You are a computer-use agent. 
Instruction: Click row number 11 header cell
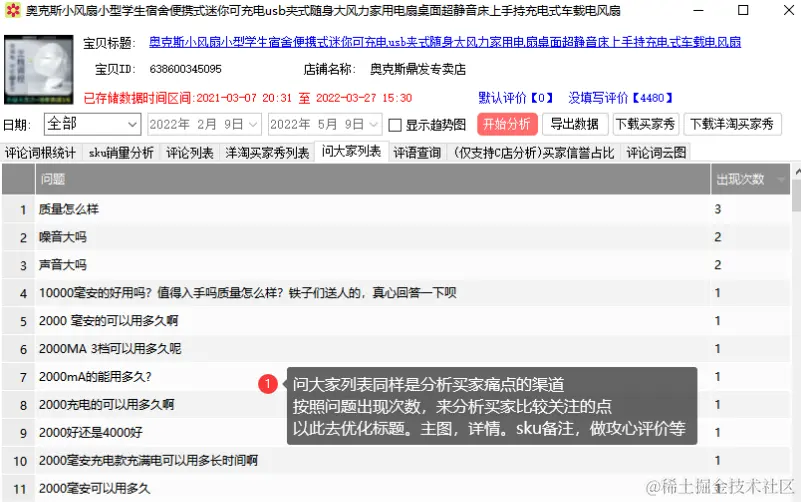click(19, 489)
